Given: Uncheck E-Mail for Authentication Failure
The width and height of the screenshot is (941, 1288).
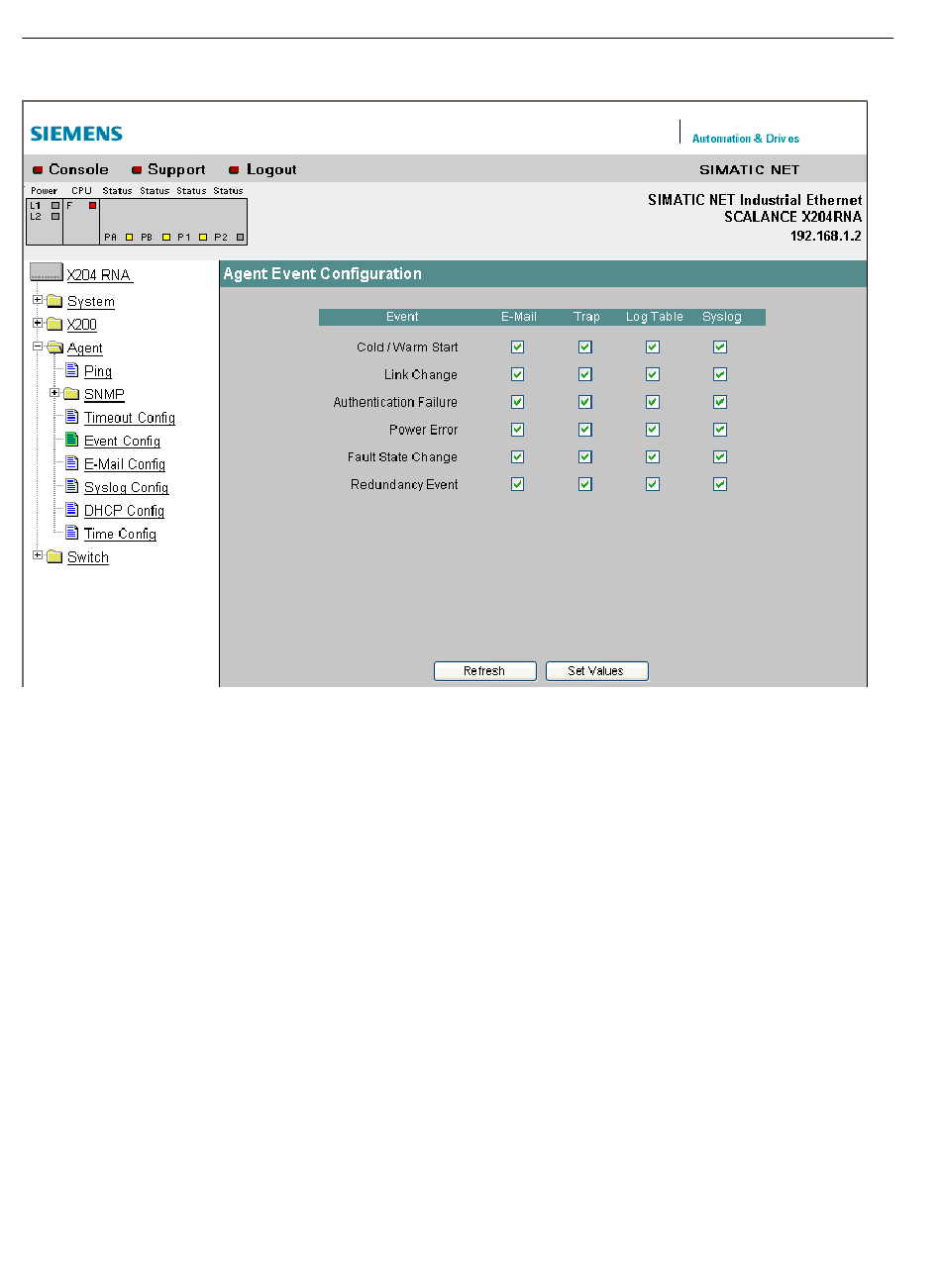Looking at the screenshot, I should click(x=517, y=402).
